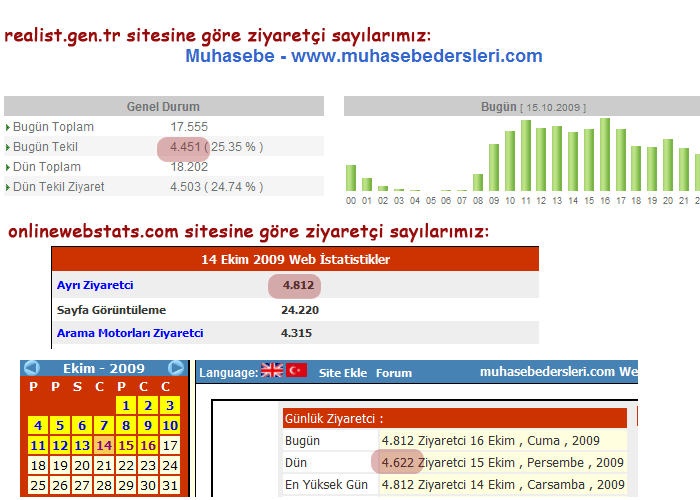The height and width of the screenshot is (500, 700).
Task: Click the tallest bar at hour 16
Action: (x=605, y=155)
